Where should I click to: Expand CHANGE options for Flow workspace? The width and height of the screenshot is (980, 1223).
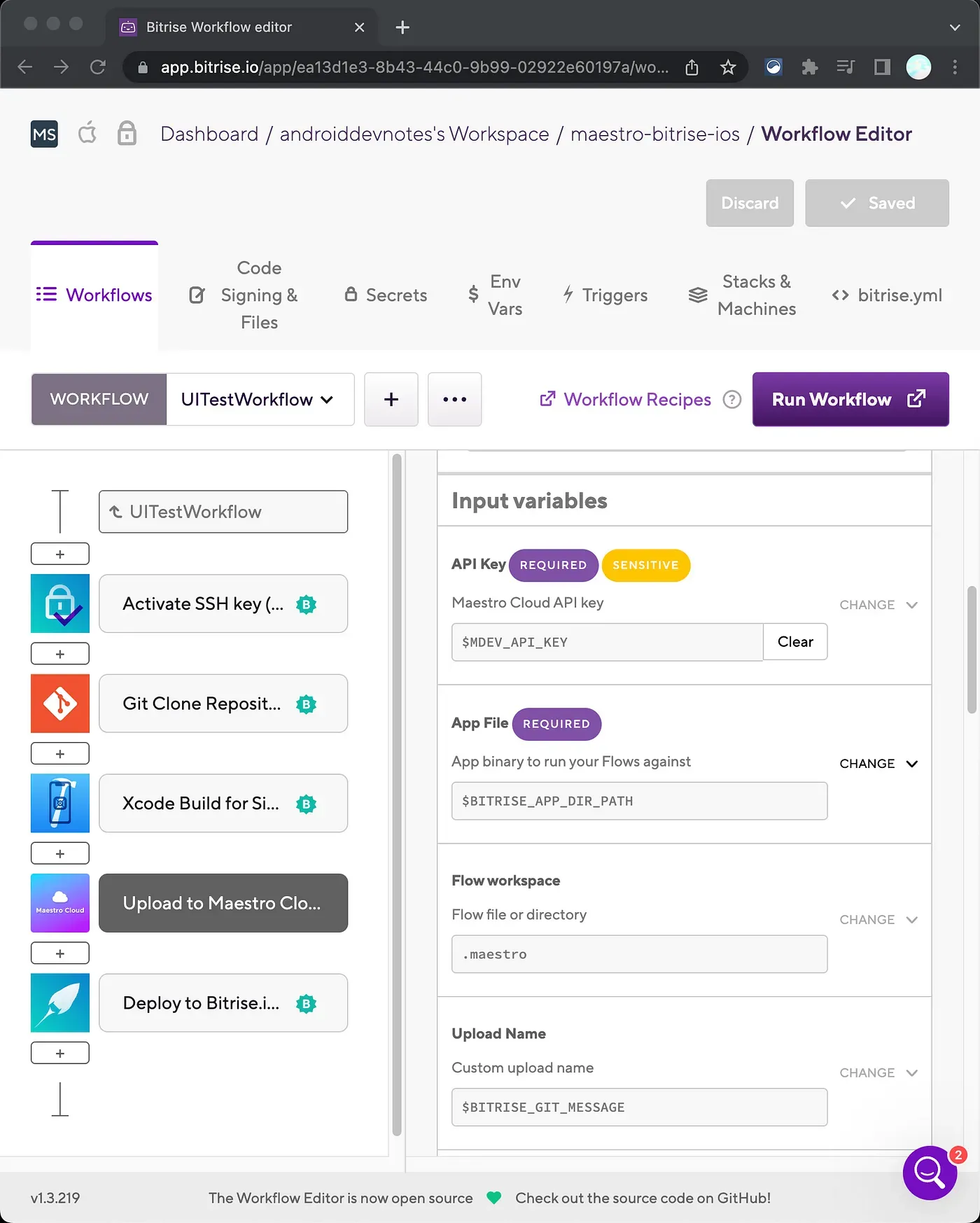tap(878, 920)
